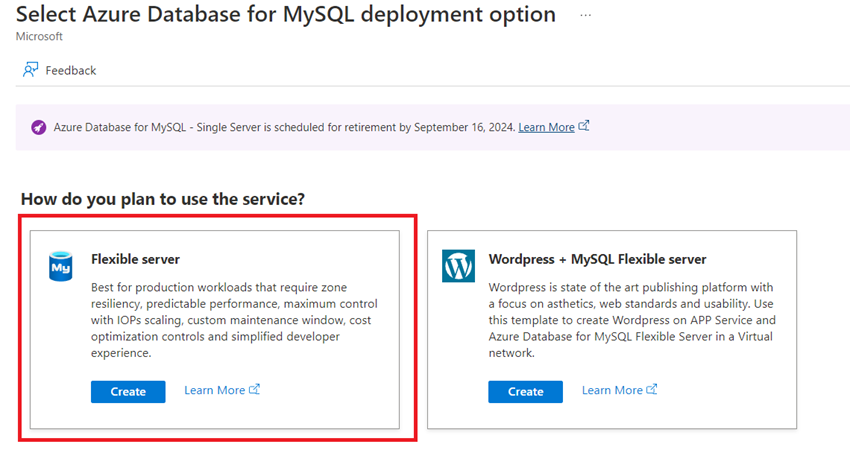
Task: Click the Single Server retirement notice text
Action: tap(284, 127)
